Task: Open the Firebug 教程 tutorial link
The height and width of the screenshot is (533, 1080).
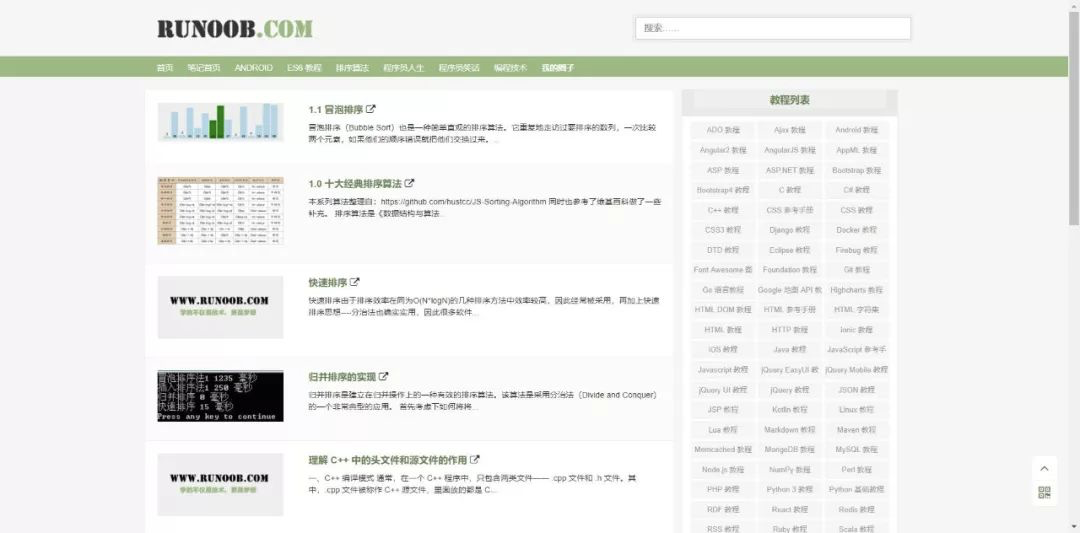Action: click(x=856, y=249)
